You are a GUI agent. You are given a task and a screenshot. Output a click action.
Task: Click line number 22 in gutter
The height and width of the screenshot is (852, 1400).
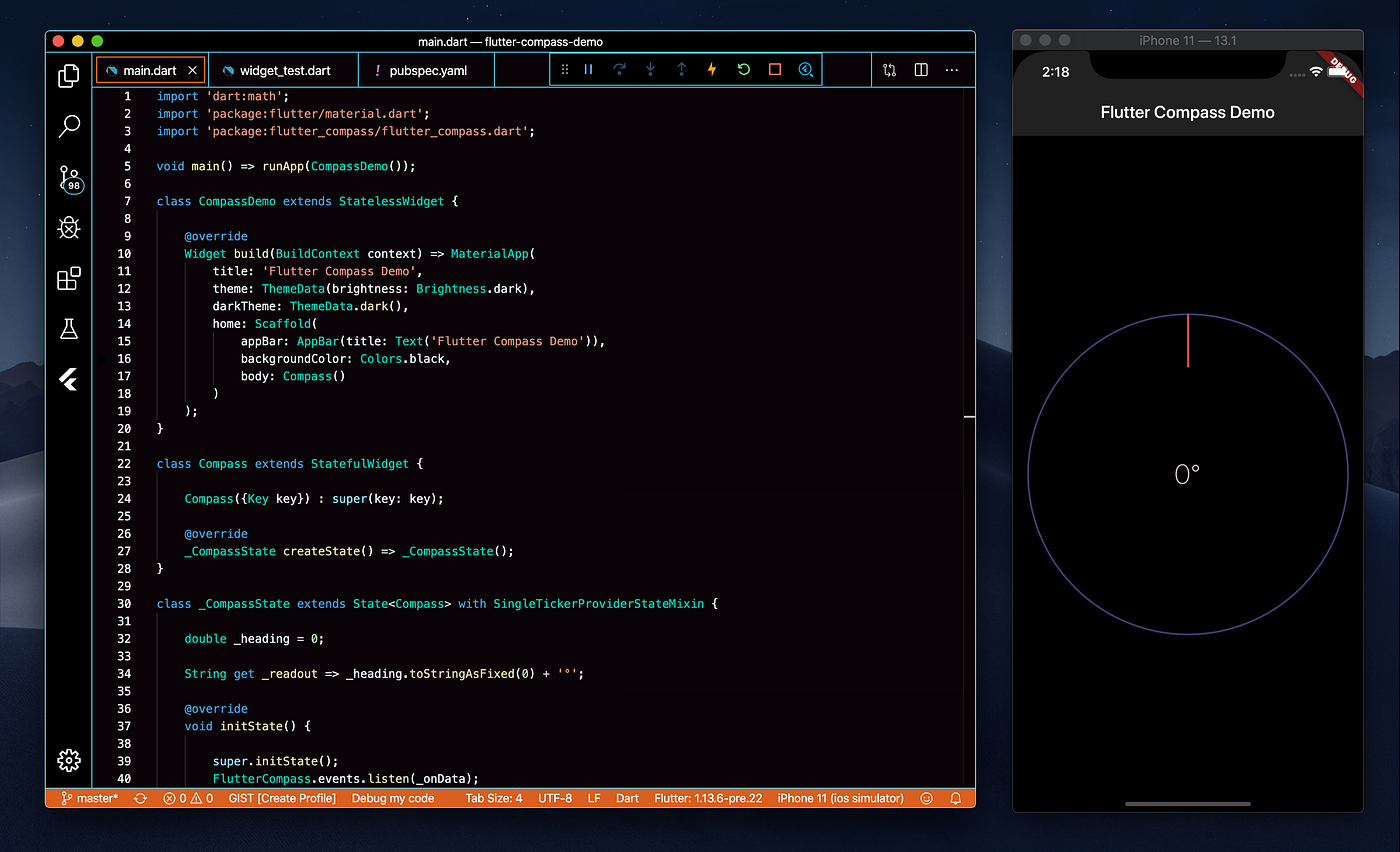(x=124, y=464)
